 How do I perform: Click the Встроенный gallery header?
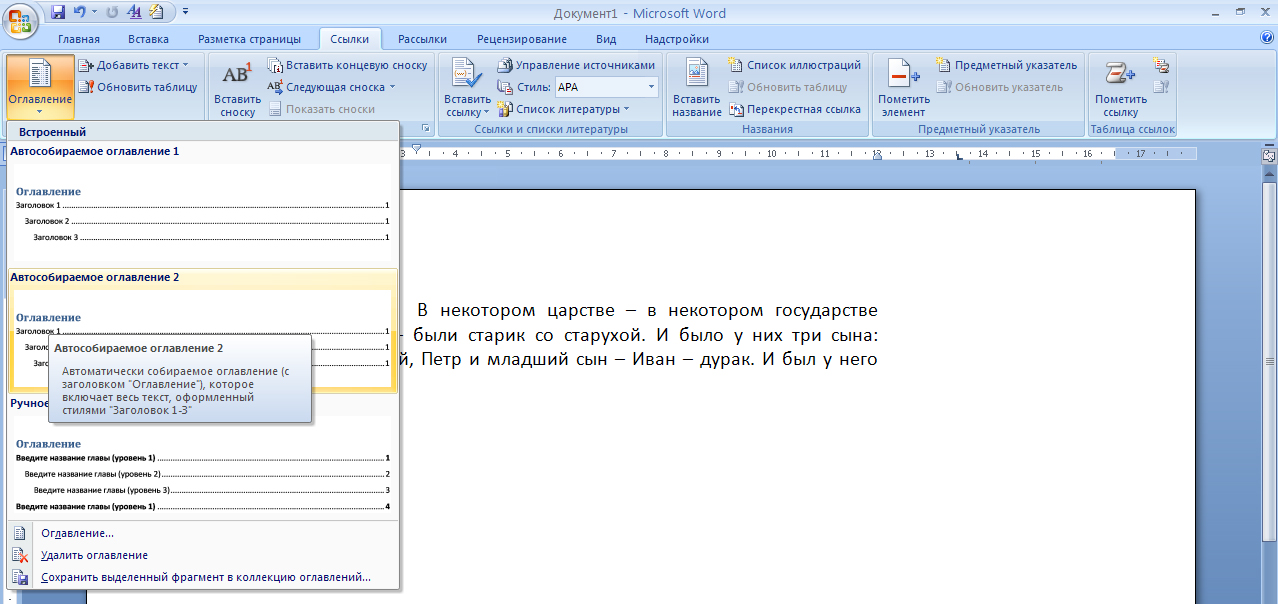(202, 131)
